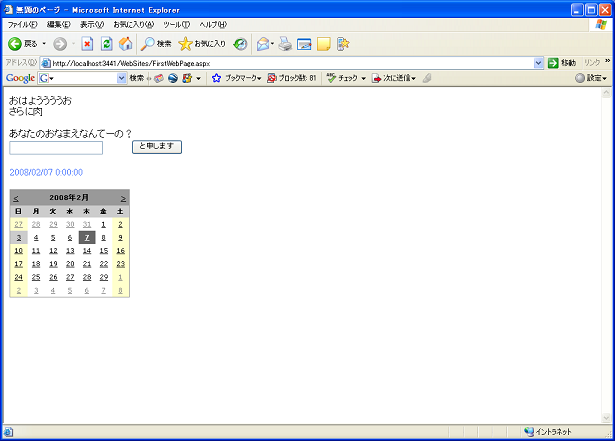Click the name text input field

56,148
